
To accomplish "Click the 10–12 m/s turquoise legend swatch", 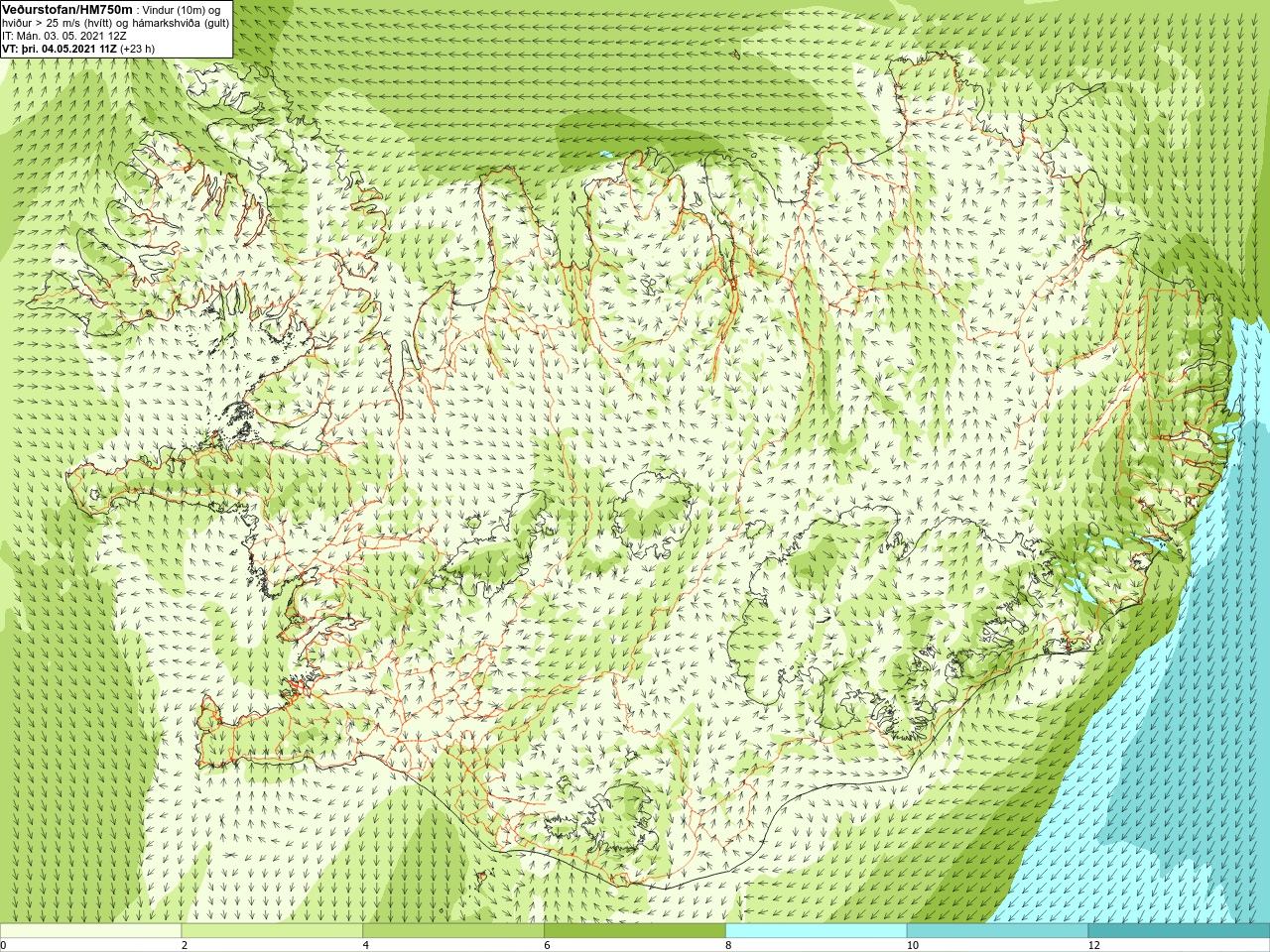I will coord(997,931).
